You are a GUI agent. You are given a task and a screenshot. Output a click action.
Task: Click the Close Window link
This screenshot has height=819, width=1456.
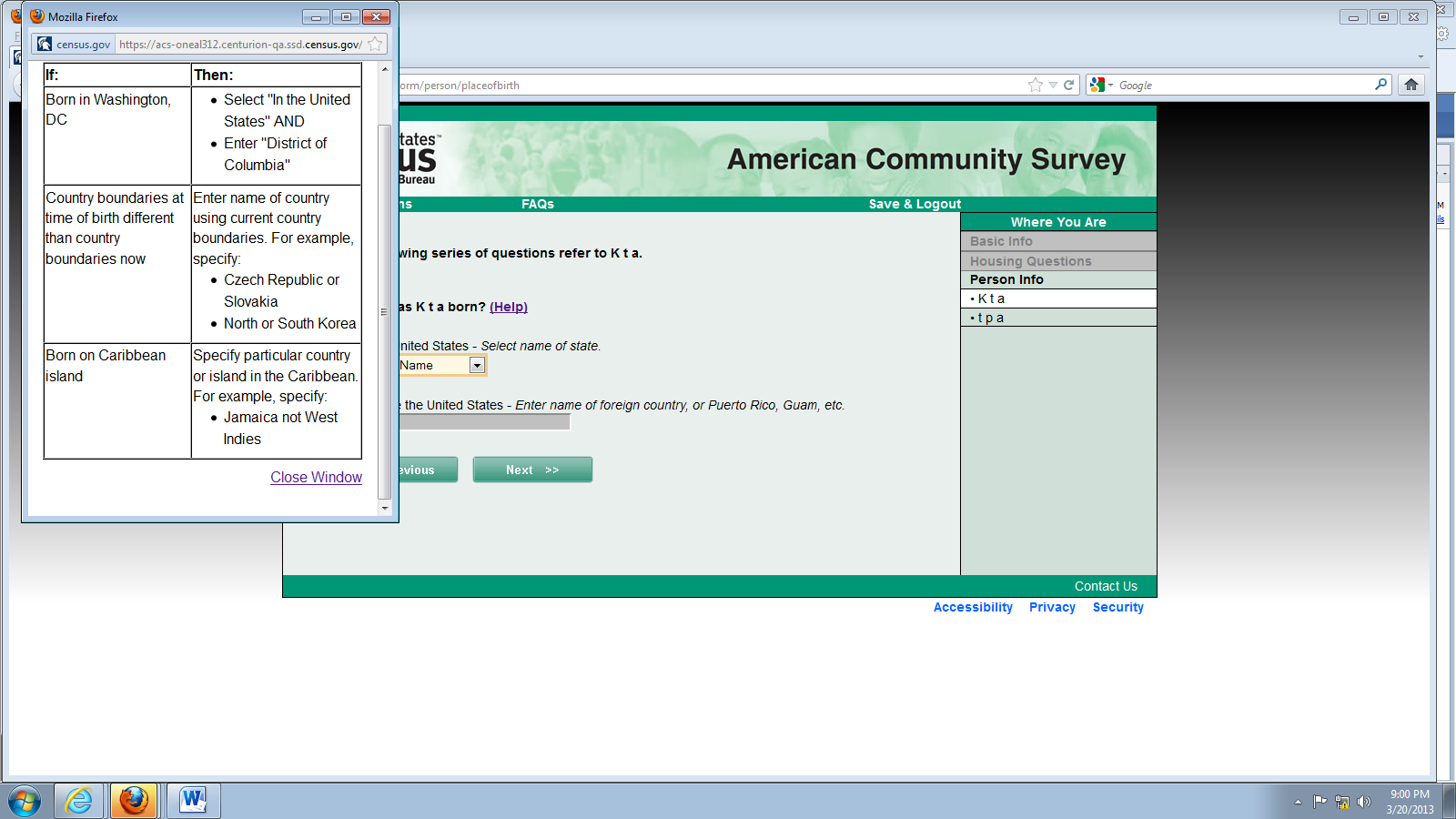point(316,477)
